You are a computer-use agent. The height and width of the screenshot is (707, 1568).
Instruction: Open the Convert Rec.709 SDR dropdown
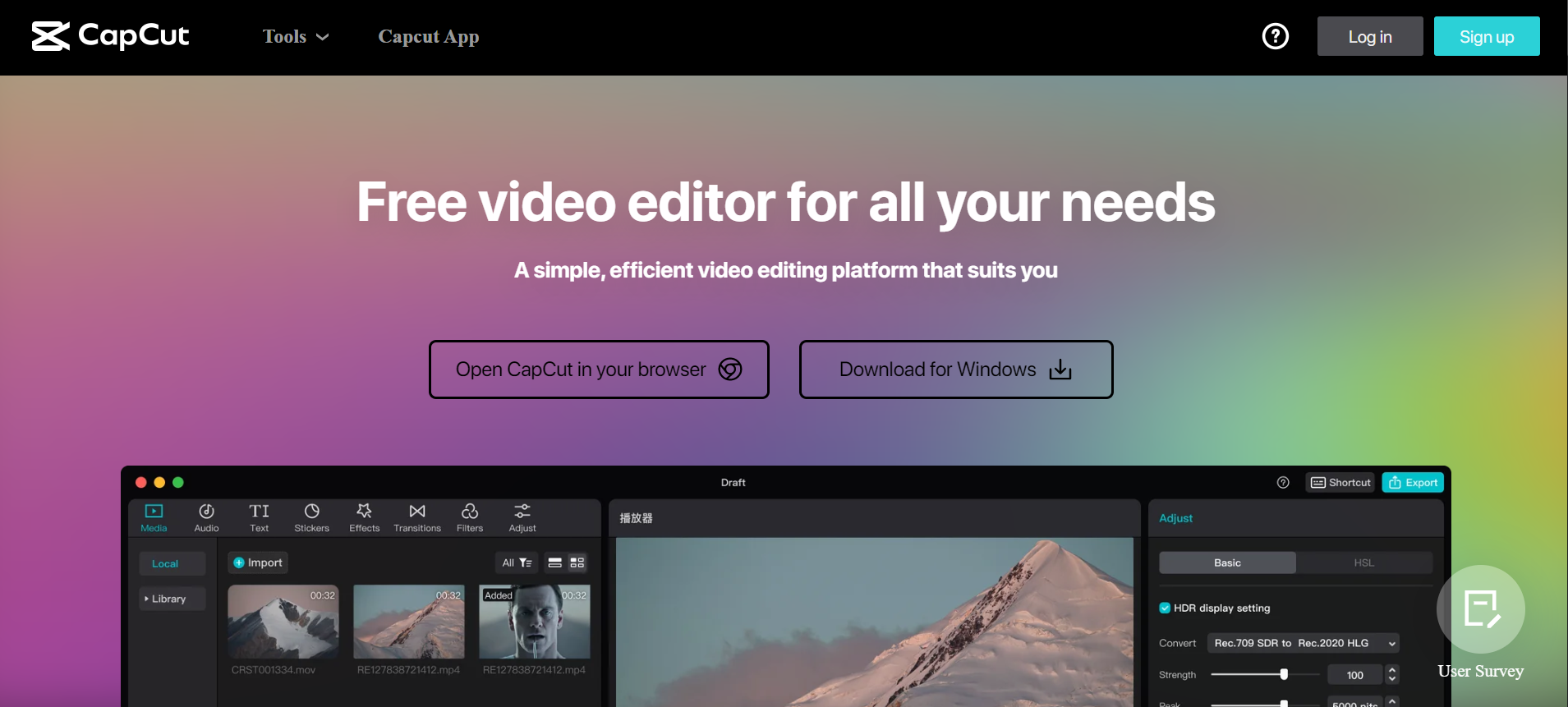coord(1303,643)
